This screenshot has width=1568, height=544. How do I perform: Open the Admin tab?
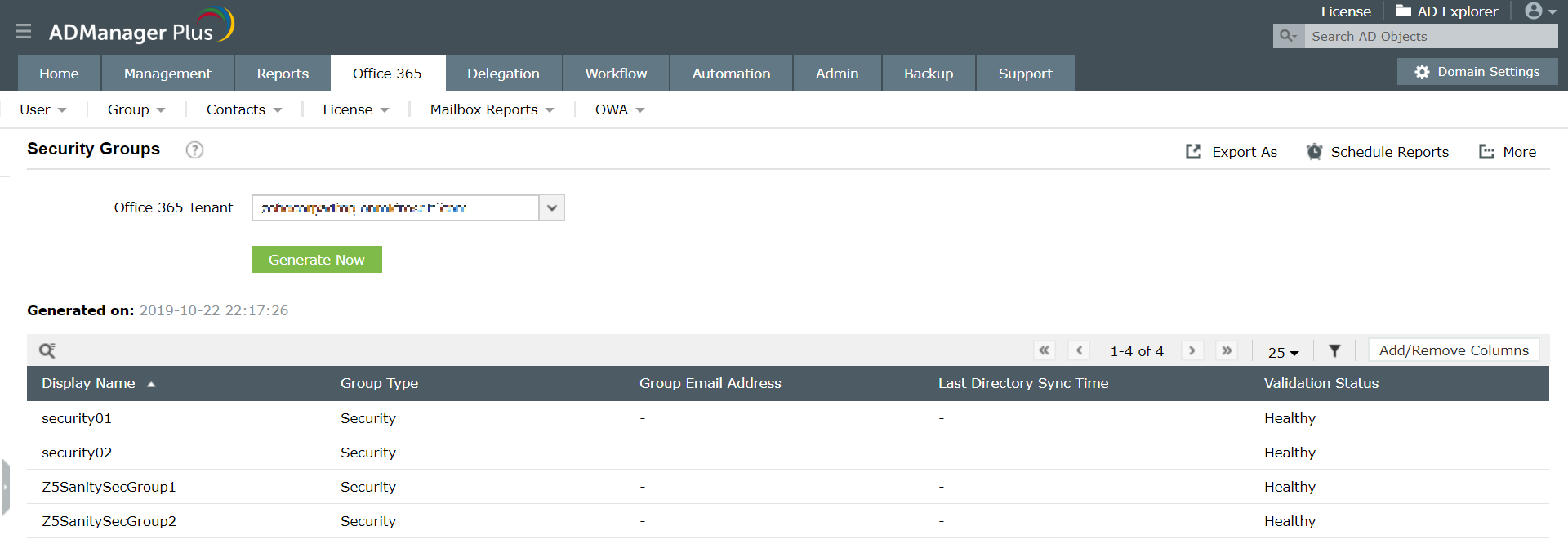pos(837,74)
